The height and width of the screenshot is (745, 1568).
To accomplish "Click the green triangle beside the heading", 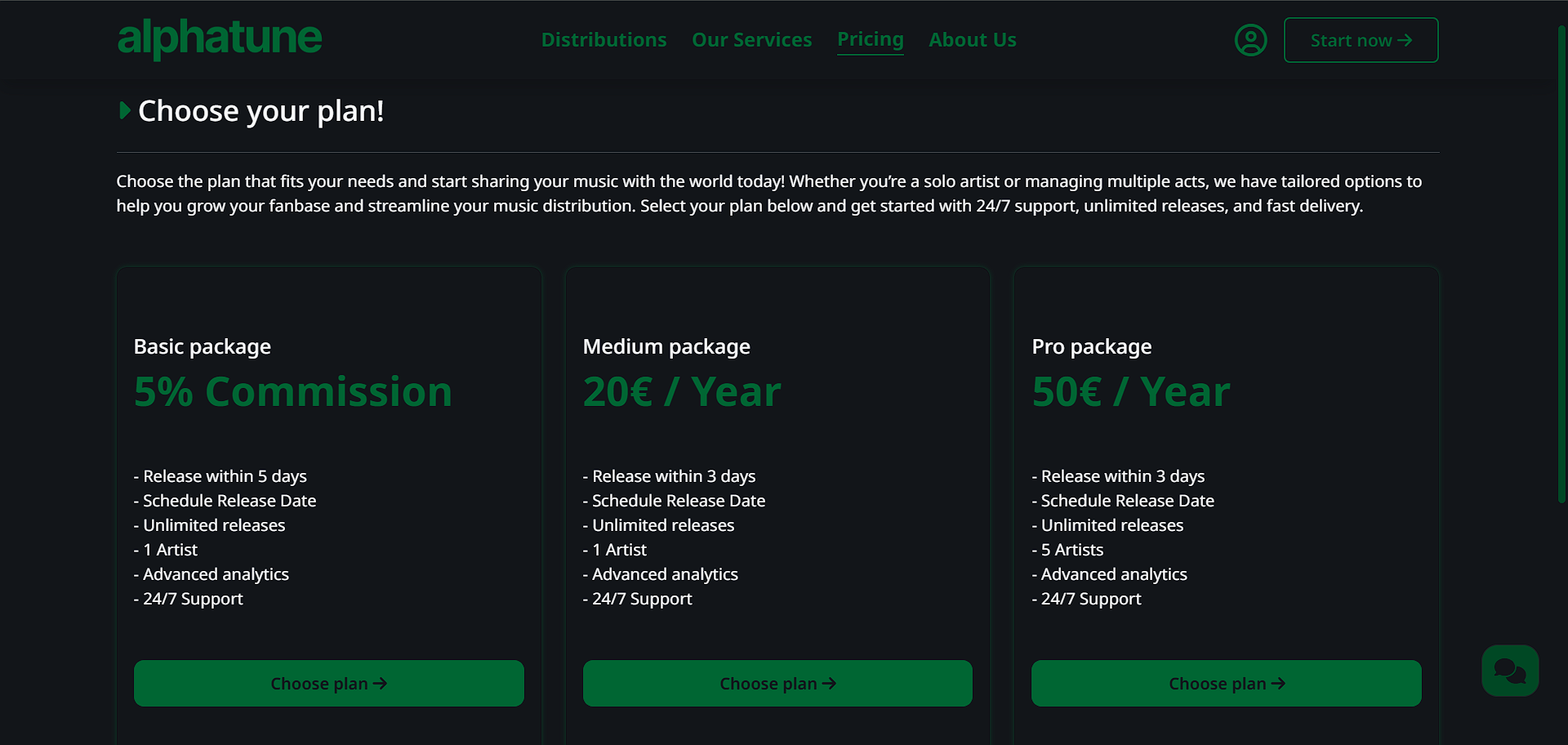I will pyautogui.click(x=124, y=110).
